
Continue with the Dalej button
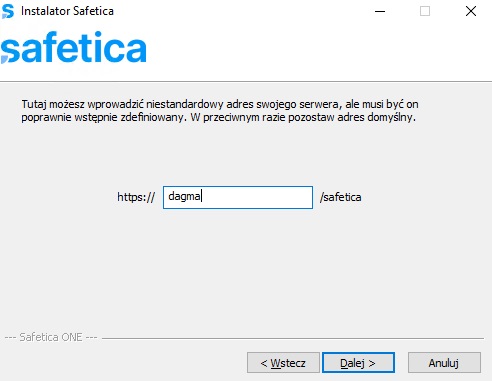click(x=358, y=363)
